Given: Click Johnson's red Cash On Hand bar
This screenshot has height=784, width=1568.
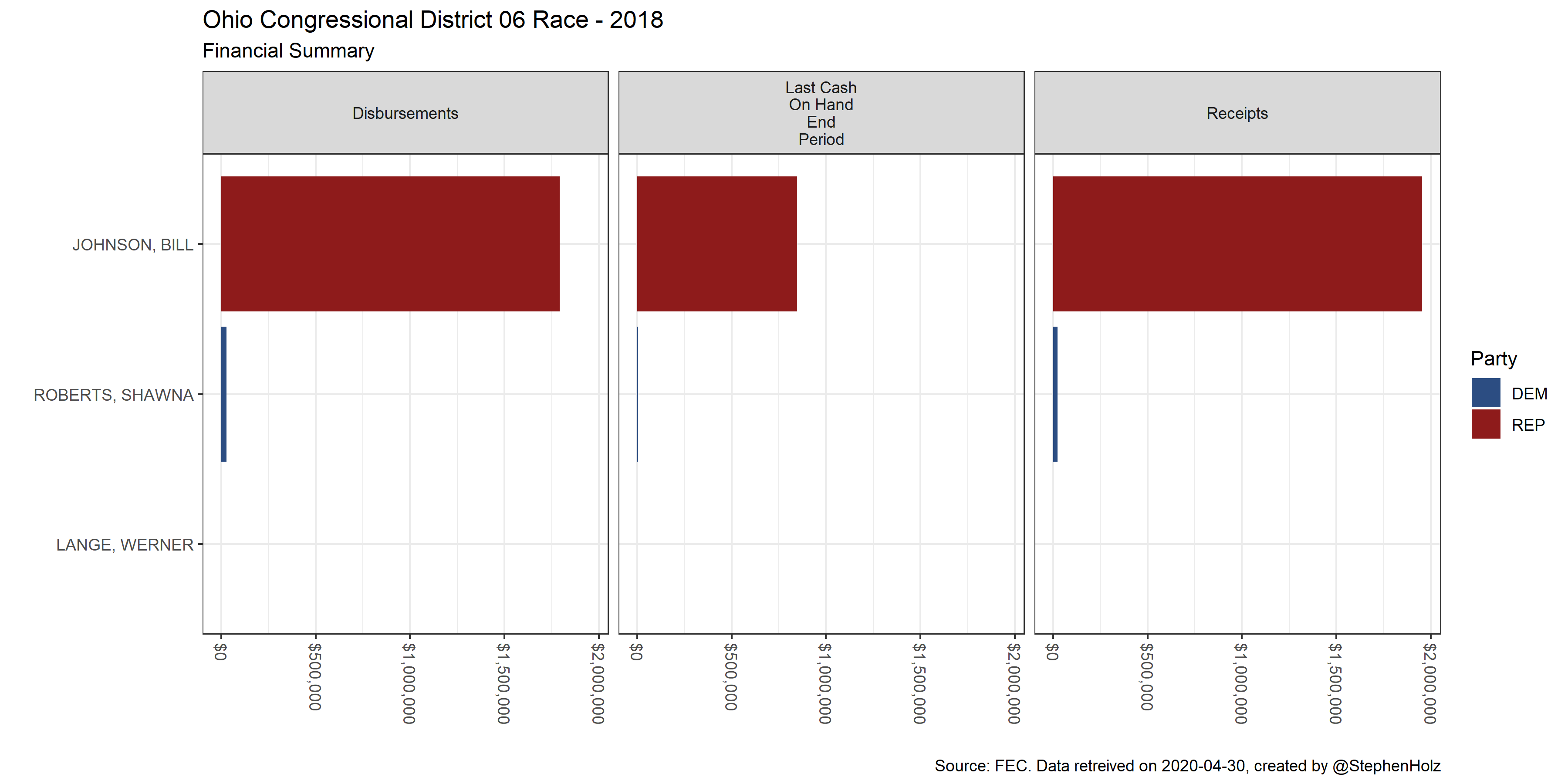Looking at the screenshot, I should [716, 243].
